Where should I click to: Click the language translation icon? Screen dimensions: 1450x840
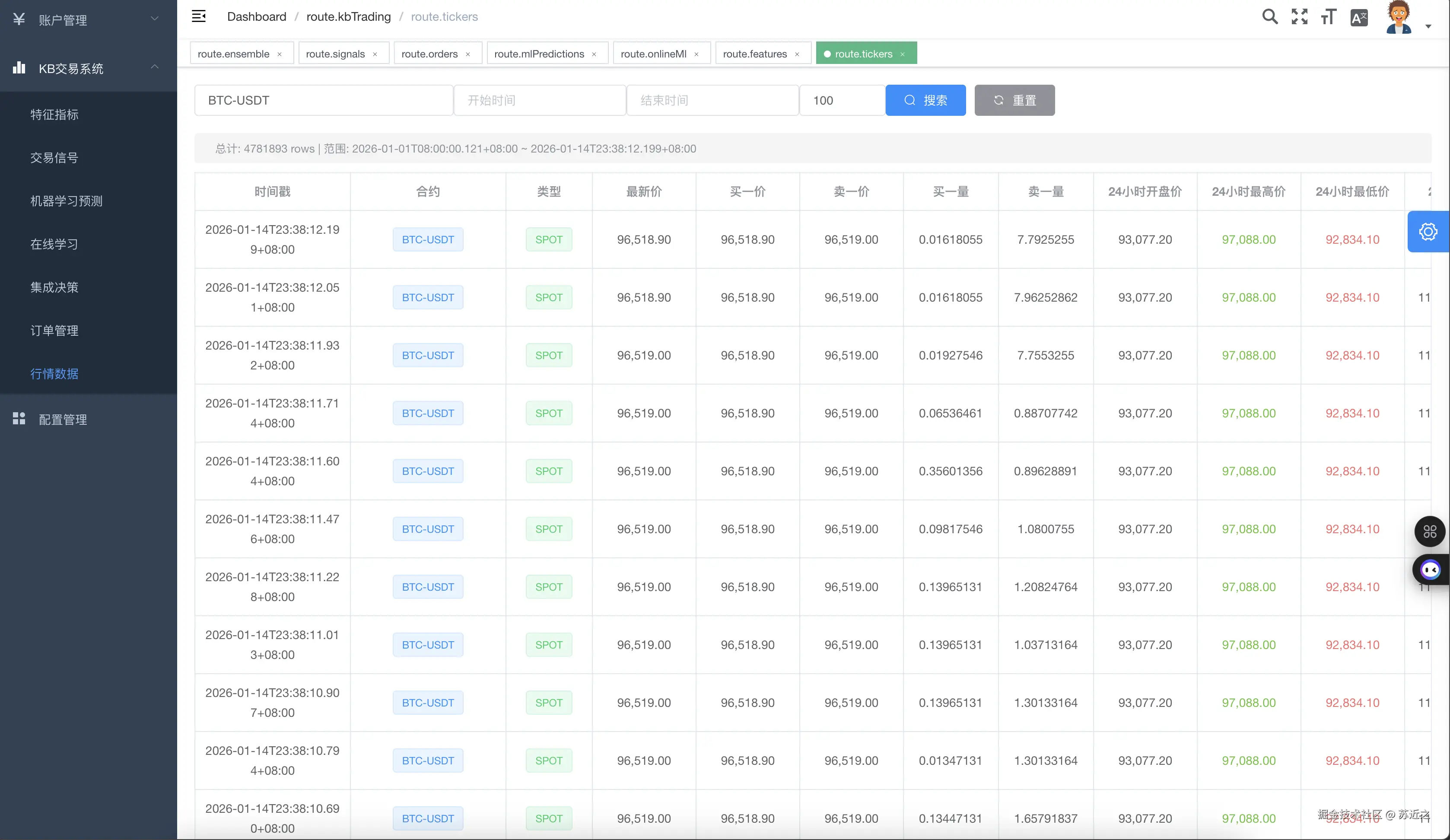pyautogui.click(x=1358, y=18)
